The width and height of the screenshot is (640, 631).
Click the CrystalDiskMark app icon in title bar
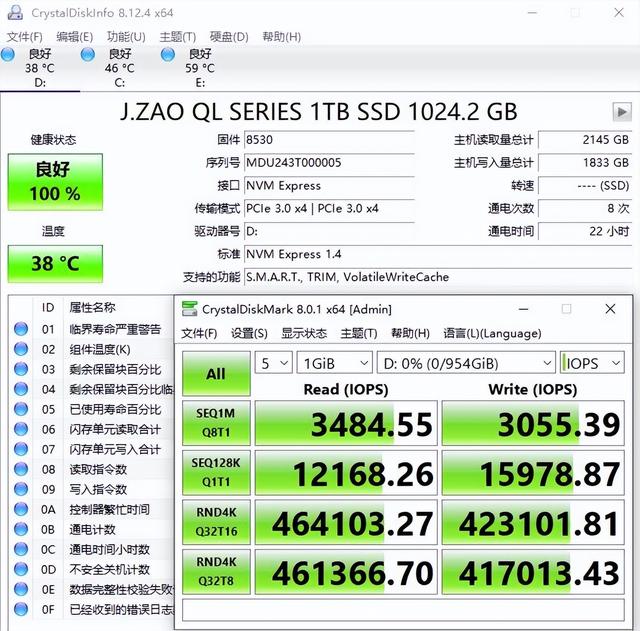189,309
